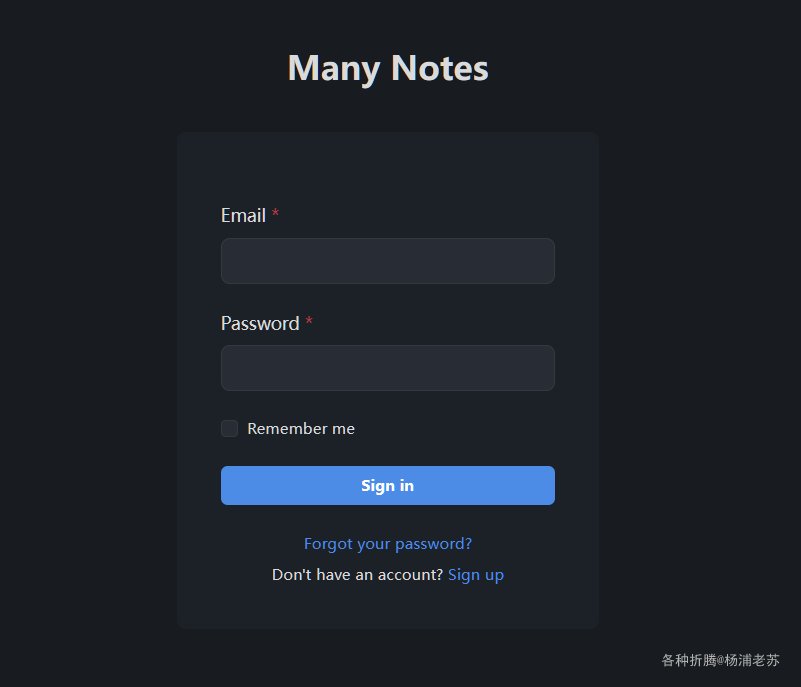Click the word Notes in the title
This screenshot has height=687, width=801.
440,68
